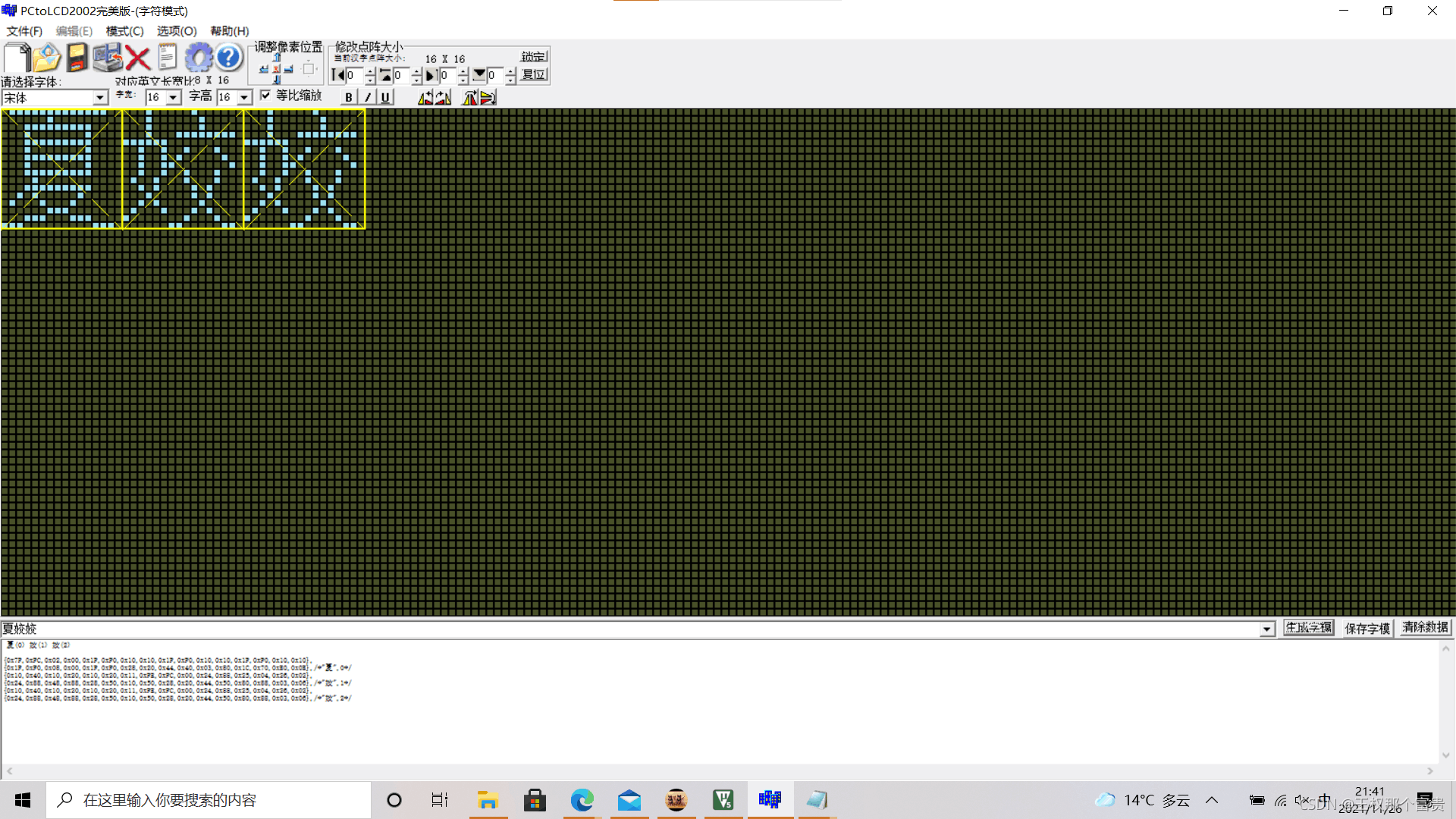This screenshot has height=819, width=1456.
Task: Click 生成字模 generate font button
Action: point(1308,628)
